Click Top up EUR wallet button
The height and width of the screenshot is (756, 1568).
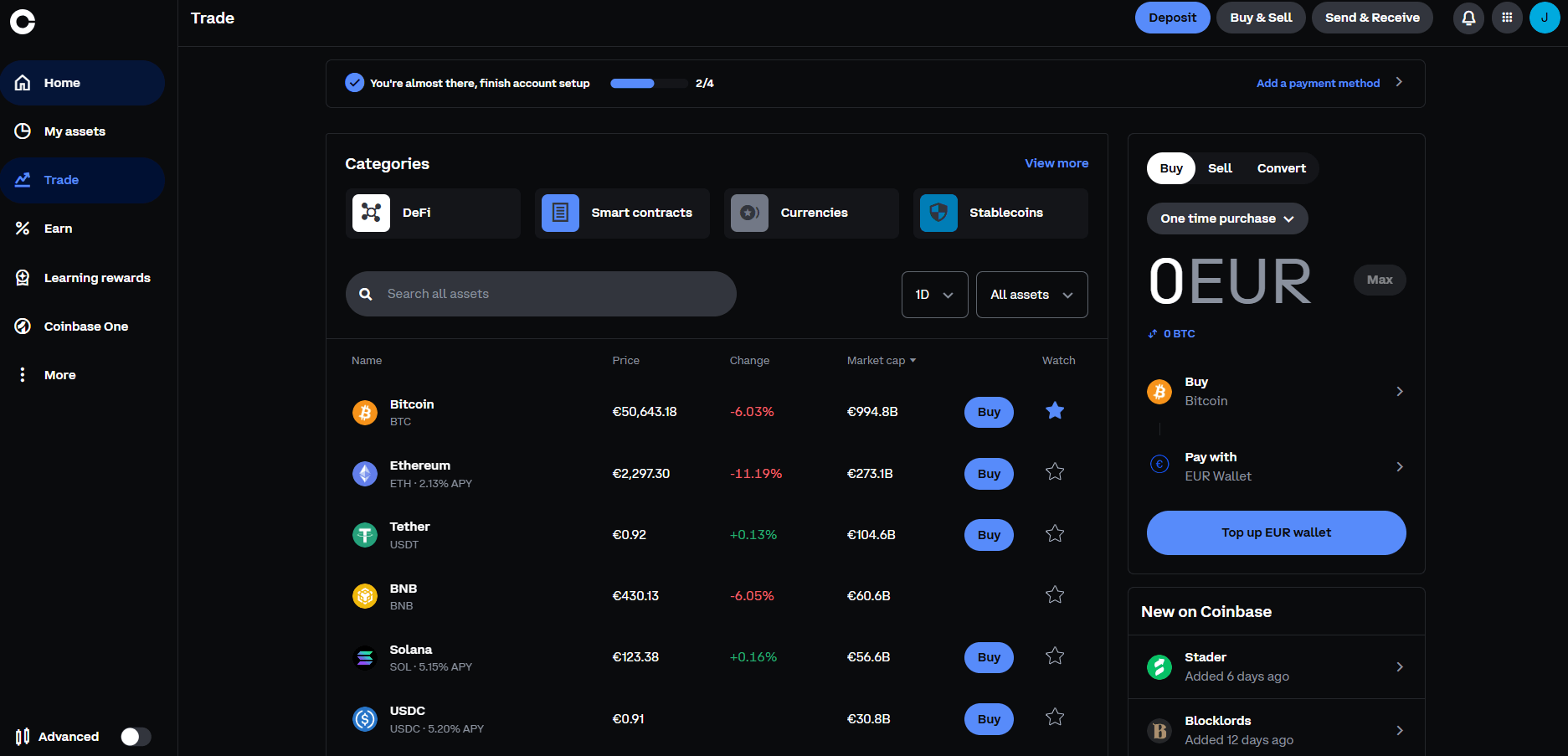(x=1276, y=532)
